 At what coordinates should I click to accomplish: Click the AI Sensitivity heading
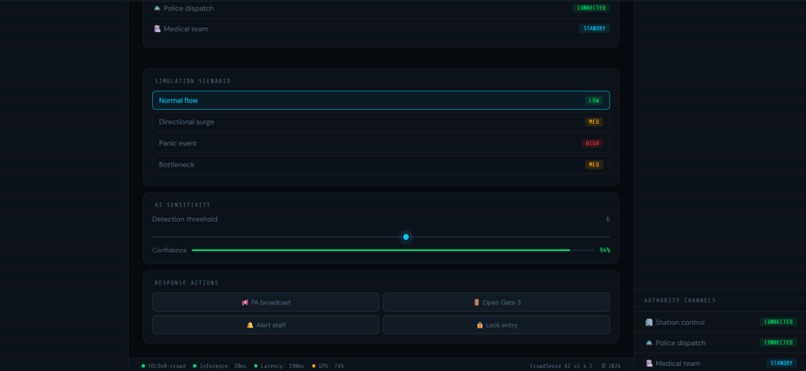(x=182, y=205)
